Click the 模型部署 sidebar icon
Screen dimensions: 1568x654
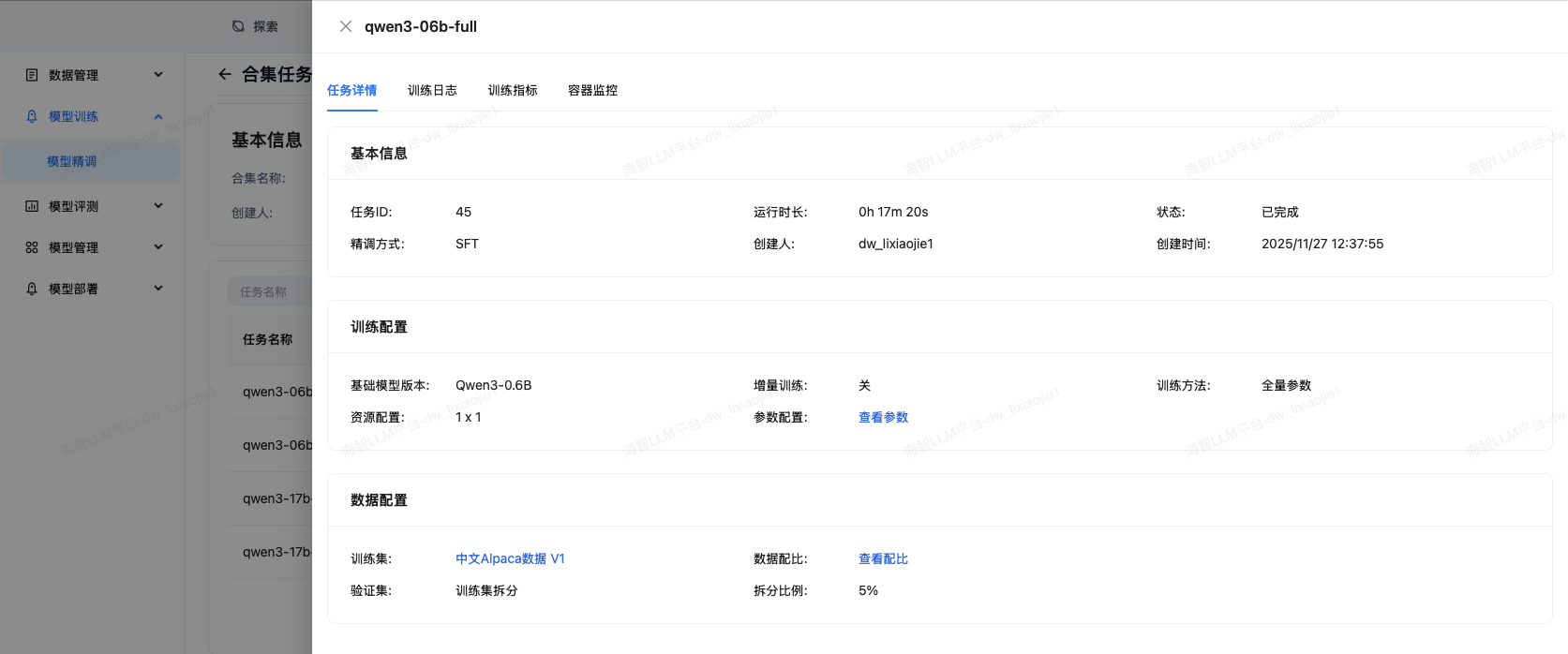pos(32,289)
